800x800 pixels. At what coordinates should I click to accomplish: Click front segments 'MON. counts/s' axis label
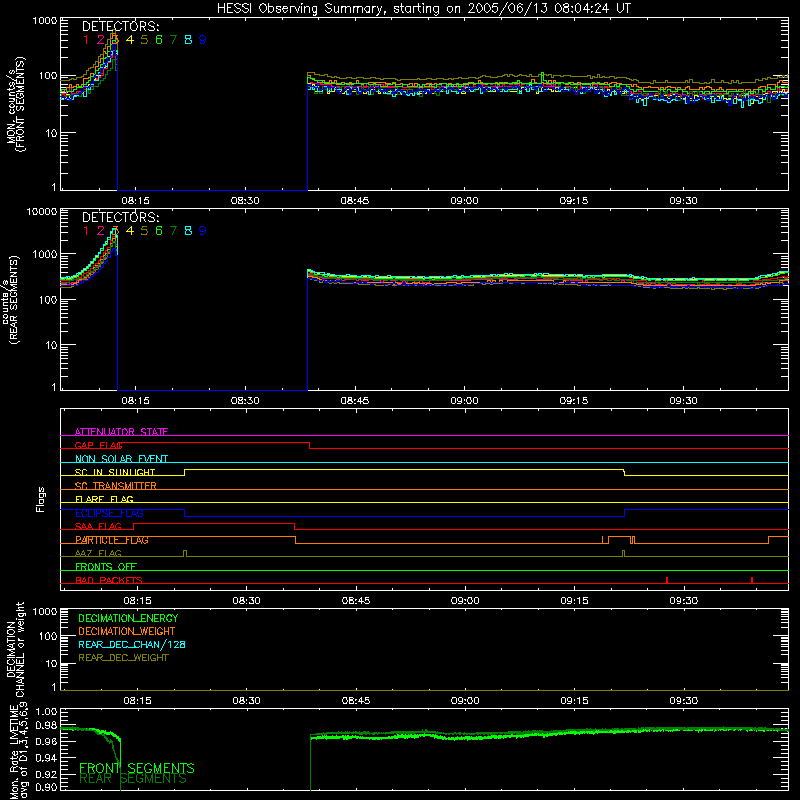11,106
